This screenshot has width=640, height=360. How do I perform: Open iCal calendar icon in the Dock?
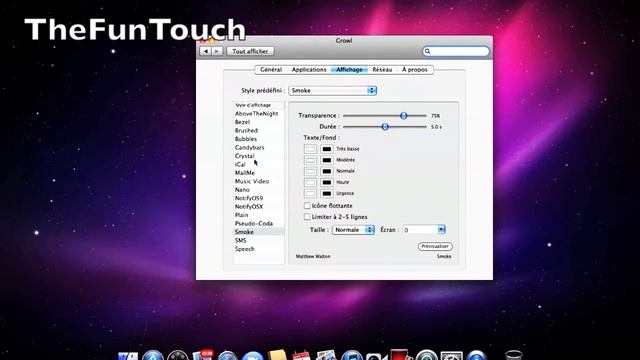tap(302, 356)
